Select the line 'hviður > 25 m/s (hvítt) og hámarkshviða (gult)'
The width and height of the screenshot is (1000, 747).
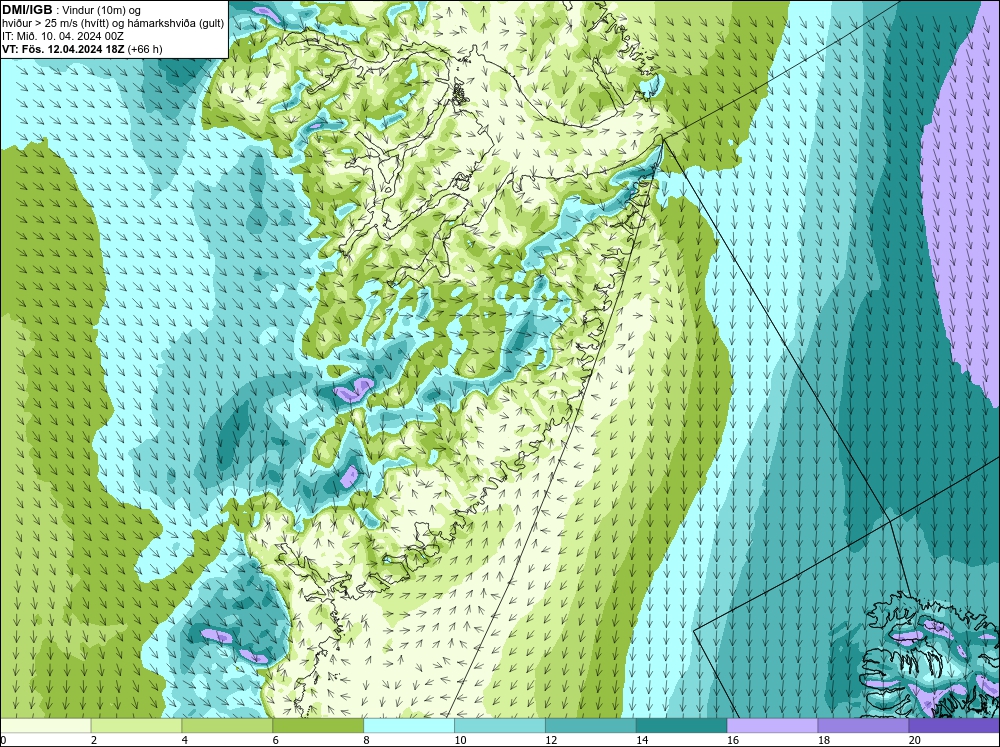point(112,23)
